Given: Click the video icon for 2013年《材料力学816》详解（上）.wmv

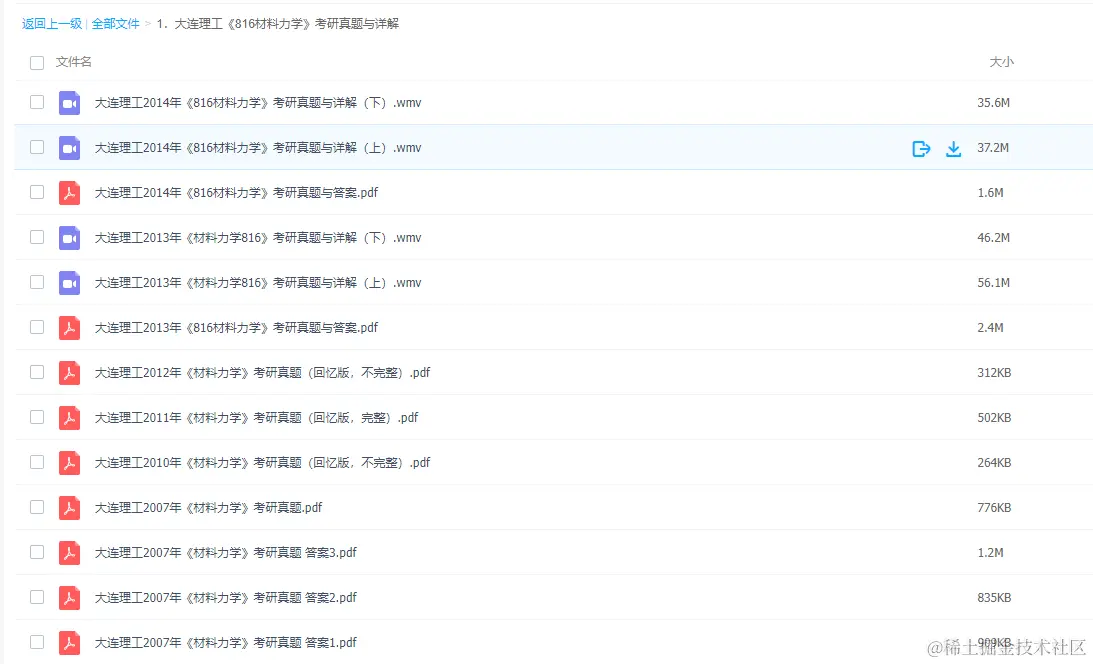Looking at the screenshot, I should [x=69, y=283].
